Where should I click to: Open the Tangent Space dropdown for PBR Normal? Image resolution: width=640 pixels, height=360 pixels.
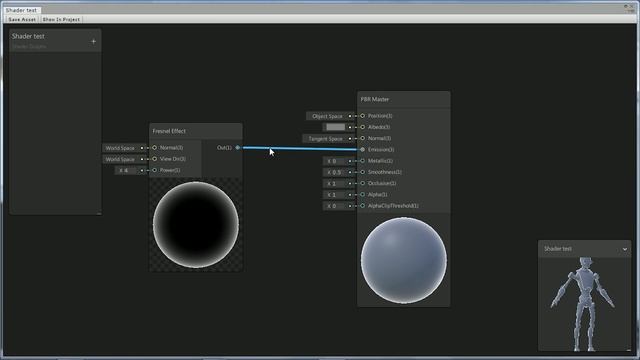pos(325,139)
